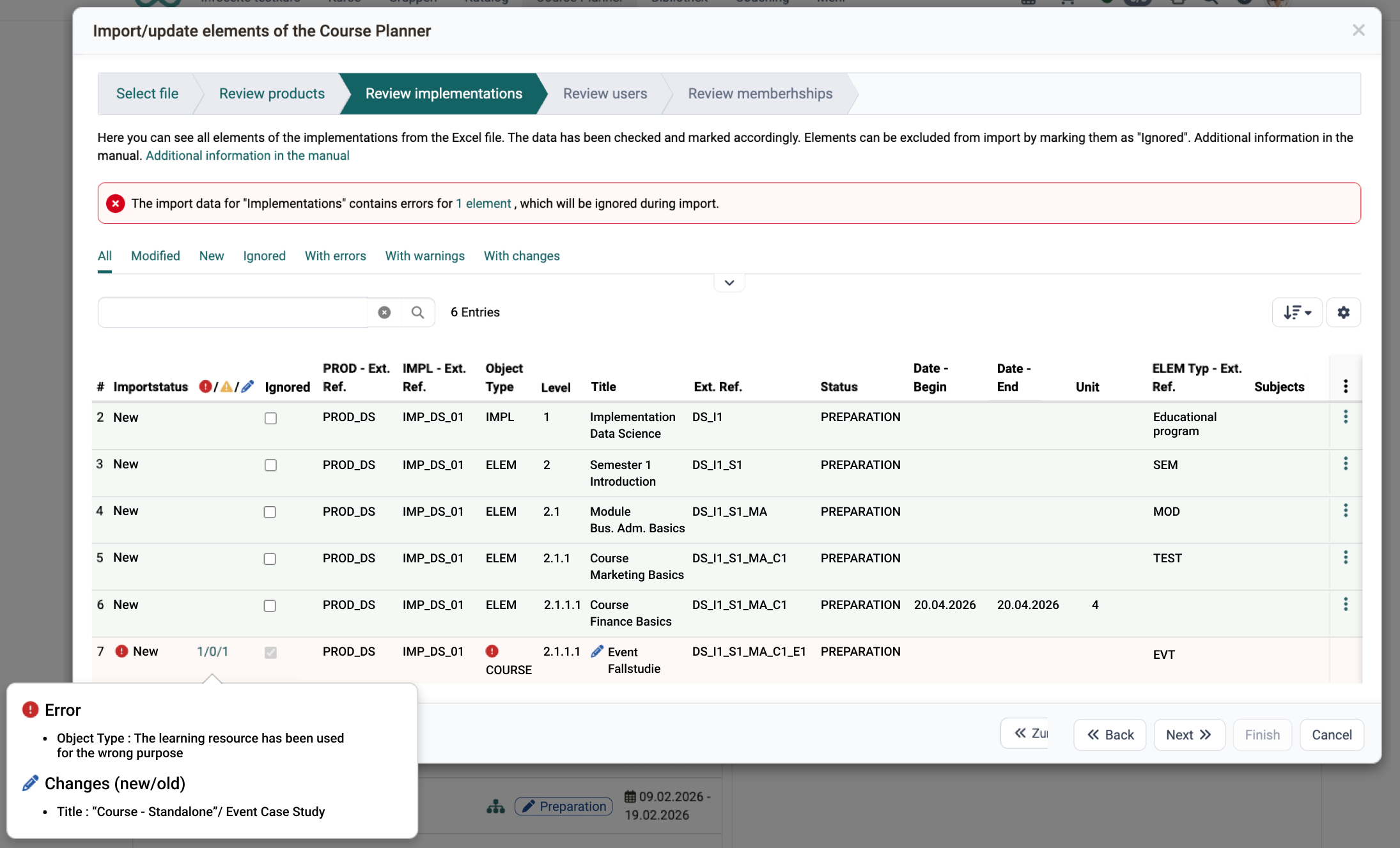Click calendar icon next to 09.02.2026
This screenshot has height=848, width=1400.
630,797
